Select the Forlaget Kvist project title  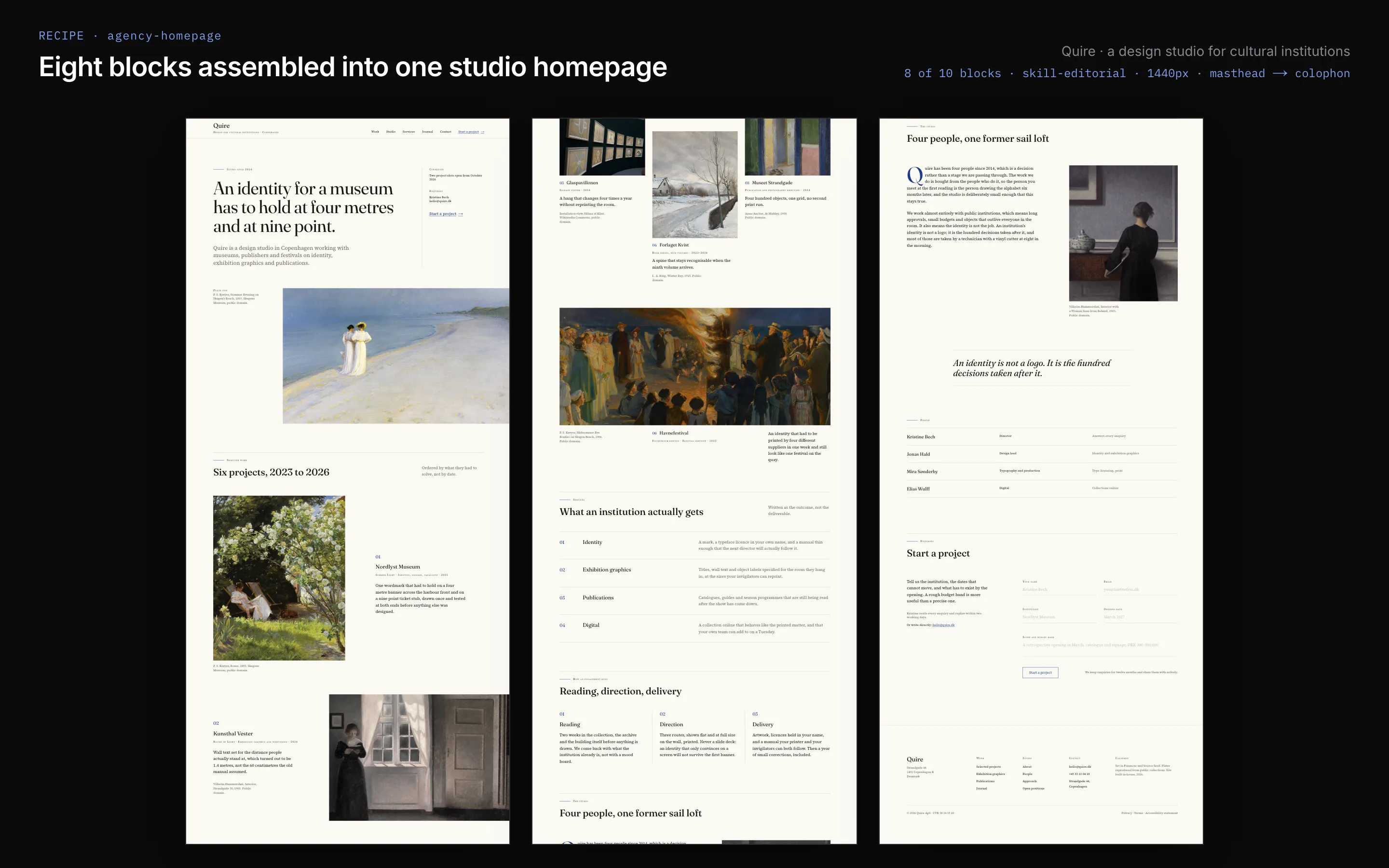tap(674, 245)
